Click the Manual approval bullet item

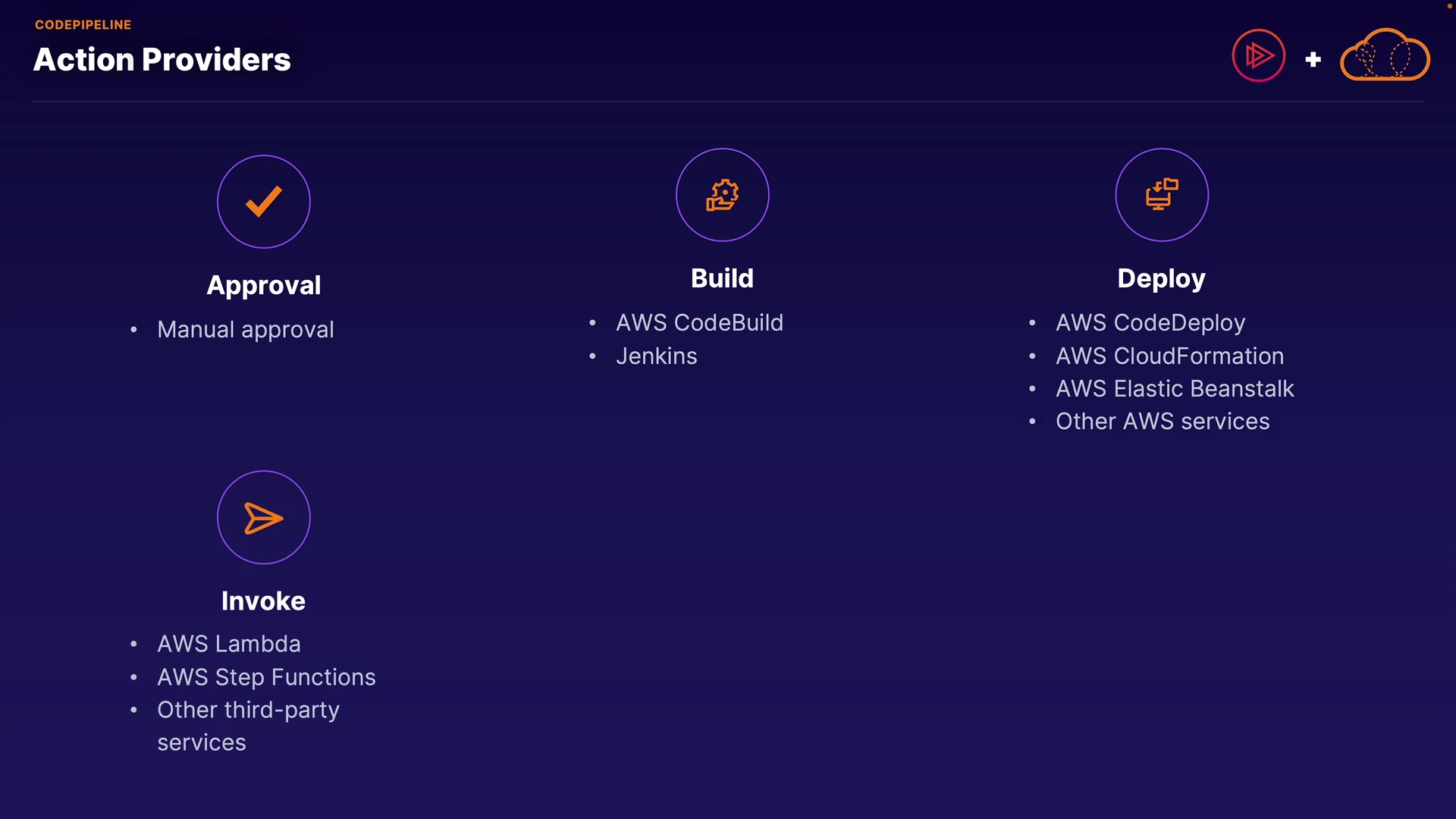[x=246, y=330]
